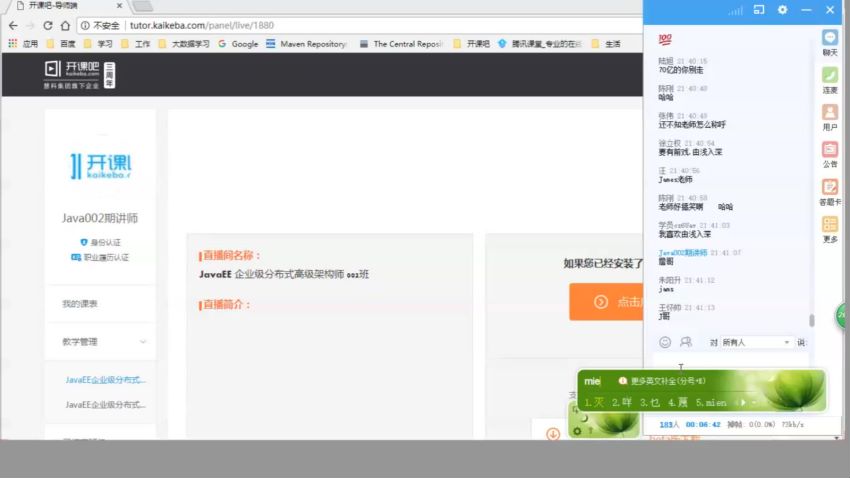Click the chat panel scrollbar thumb
Screen dimensions: 850x478
coord(812,320)
